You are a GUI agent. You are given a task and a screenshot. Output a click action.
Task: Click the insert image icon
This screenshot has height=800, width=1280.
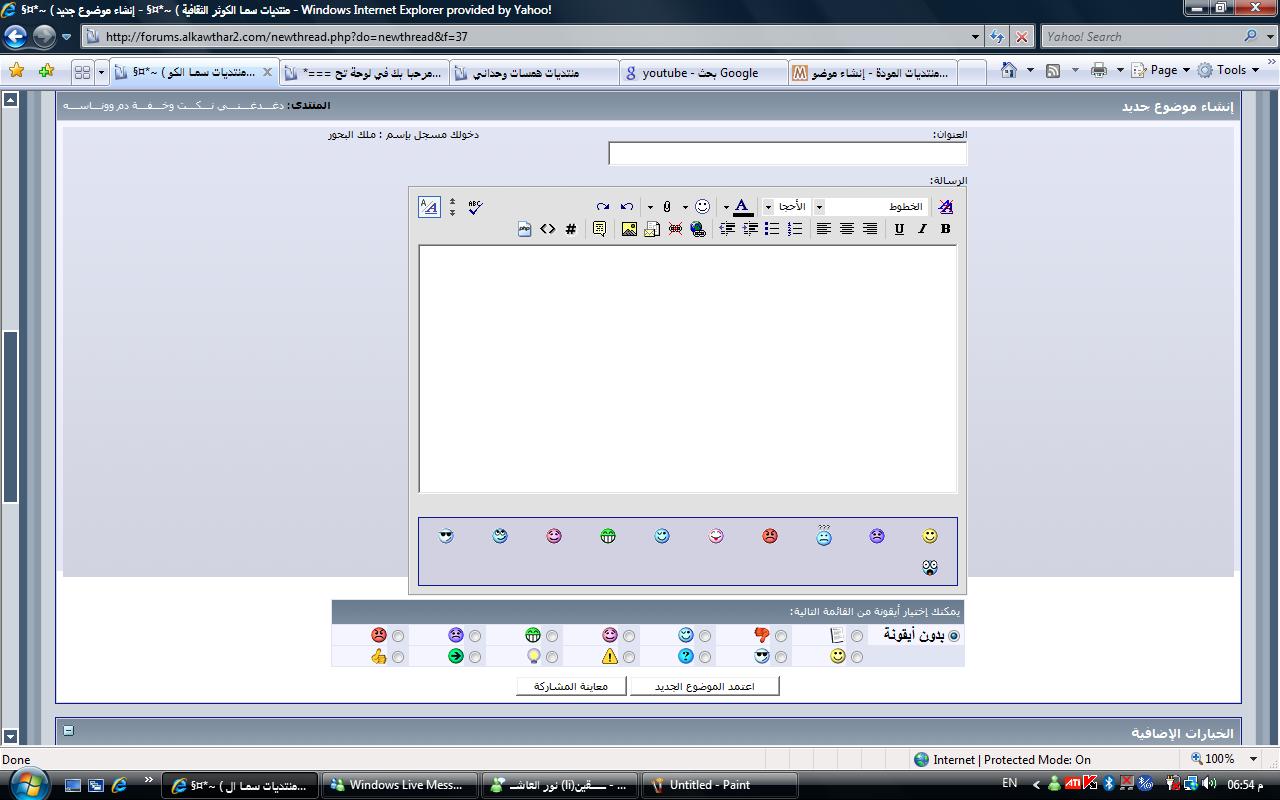629,229
